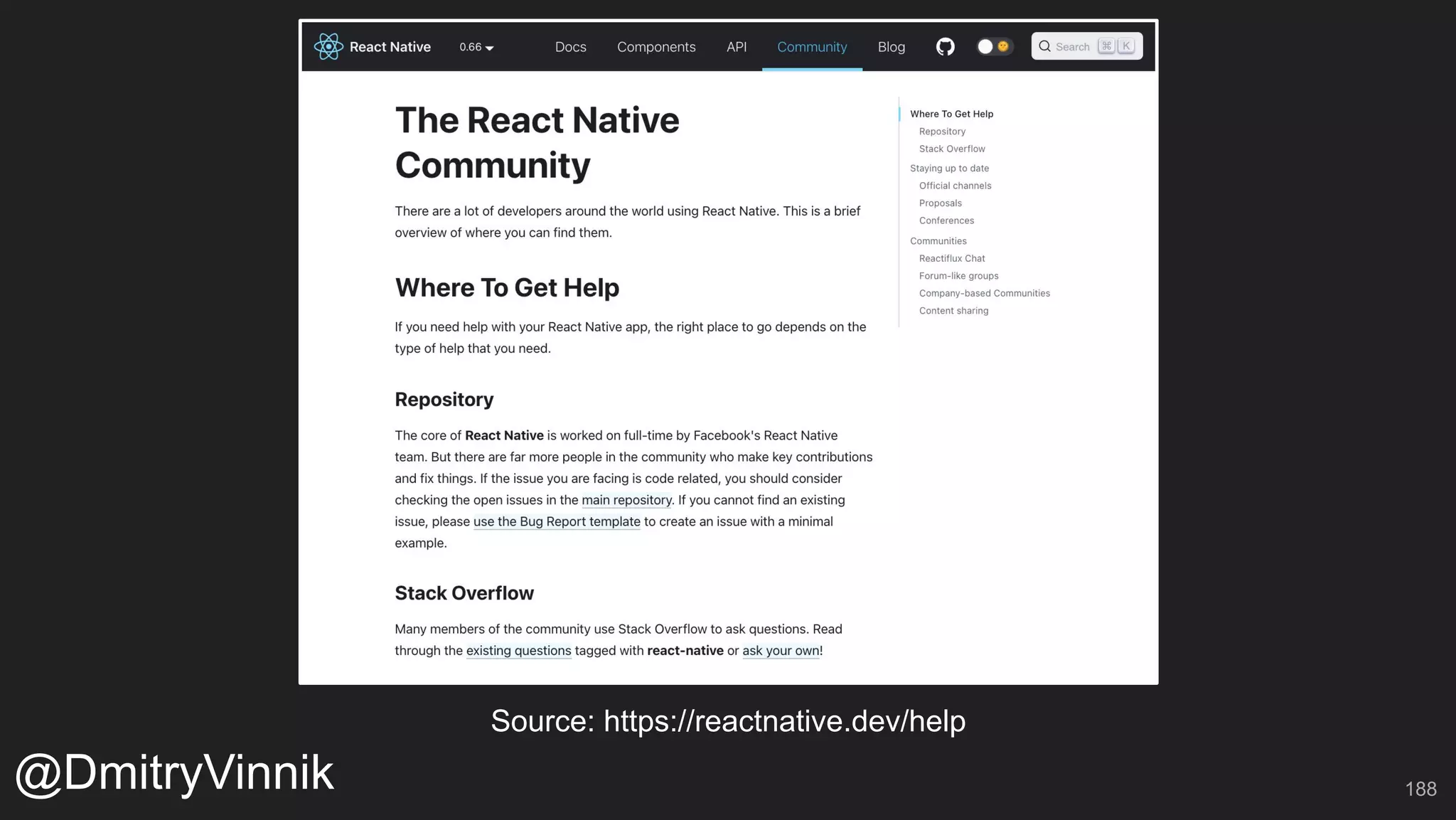Go to Proposals in contents sidebar

pos(940,203)
